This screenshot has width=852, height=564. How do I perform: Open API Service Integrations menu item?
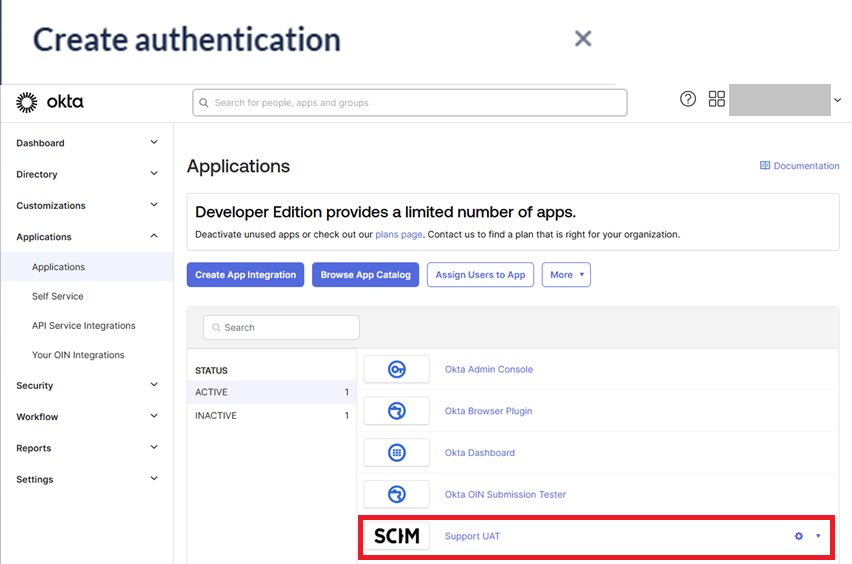(83, 326)
